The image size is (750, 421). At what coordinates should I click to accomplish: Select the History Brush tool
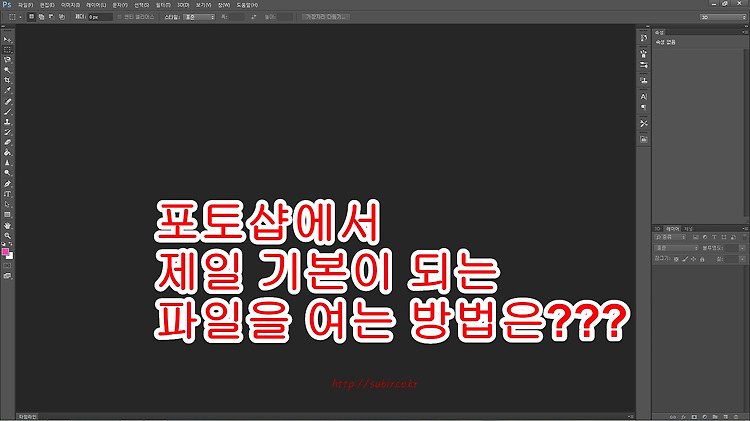[x=7, y=133]
